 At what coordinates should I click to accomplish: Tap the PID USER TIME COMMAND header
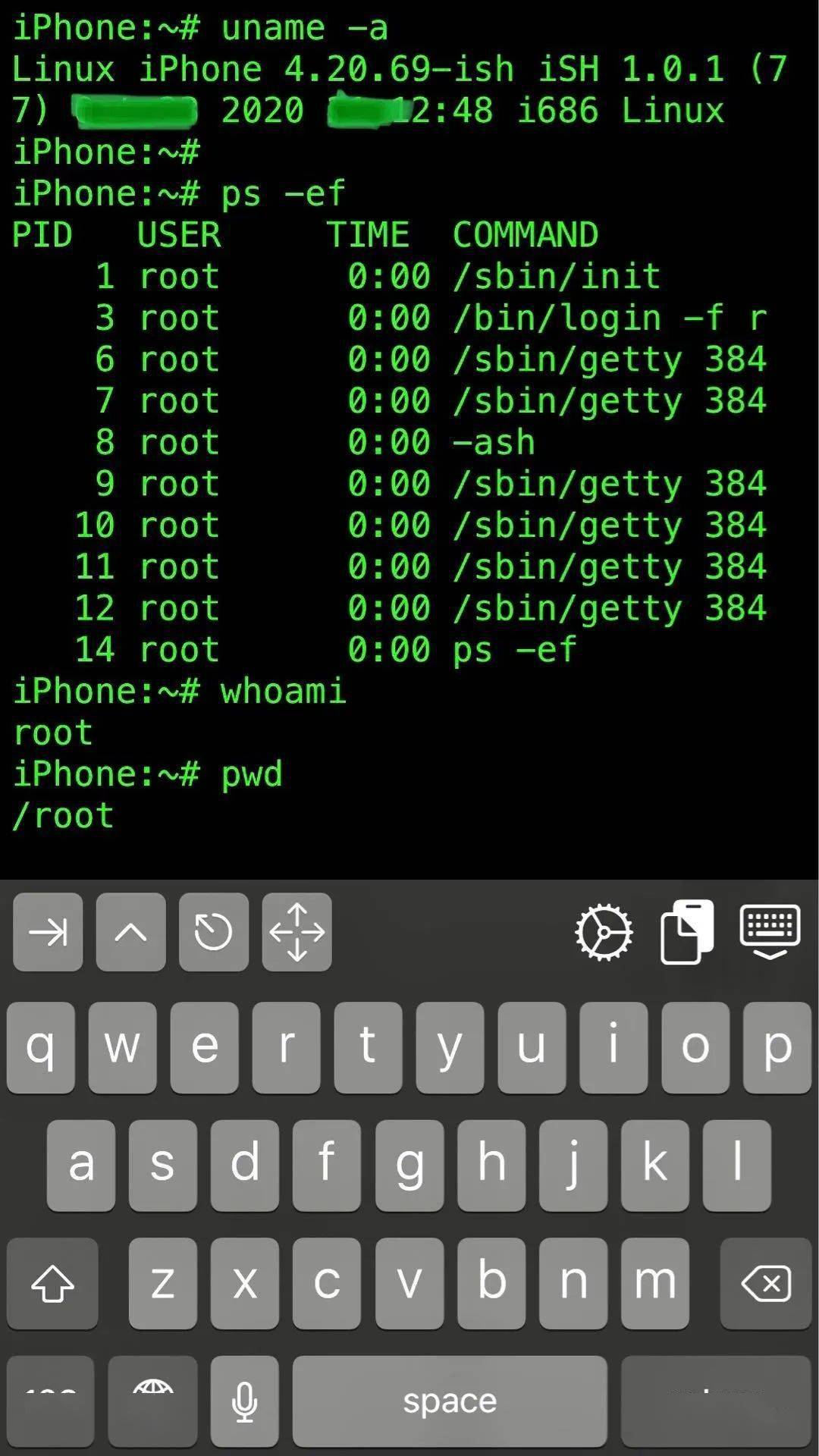[305, 235]
